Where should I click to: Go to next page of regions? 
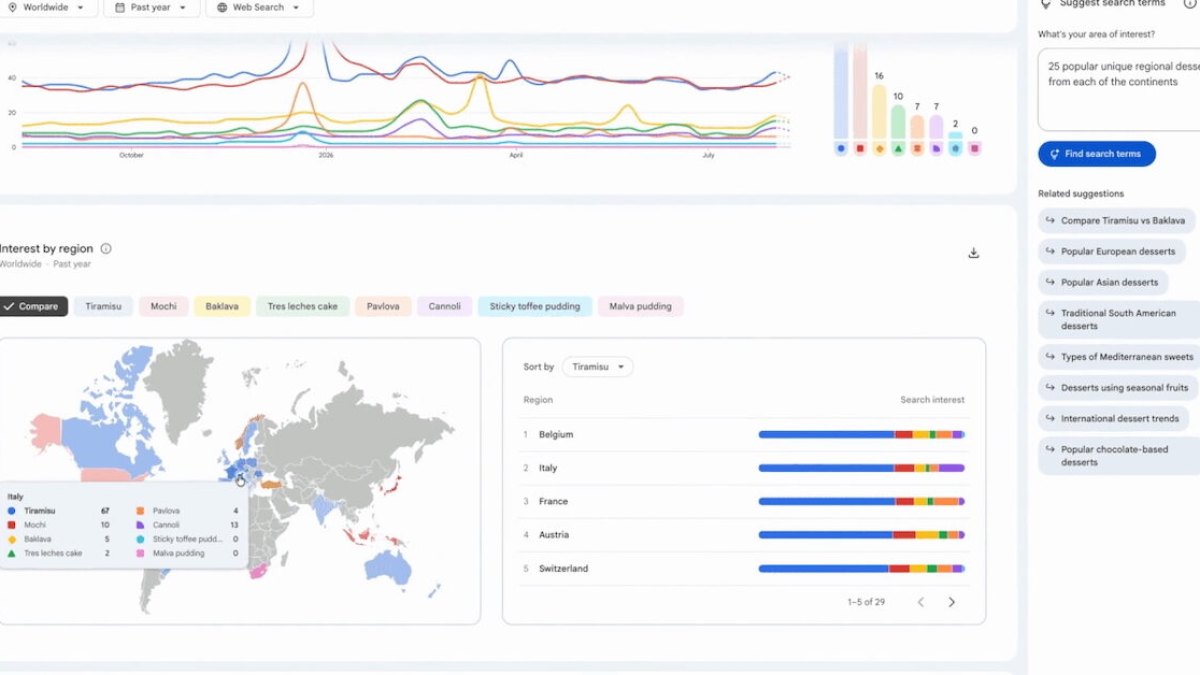tap(951, 602)
